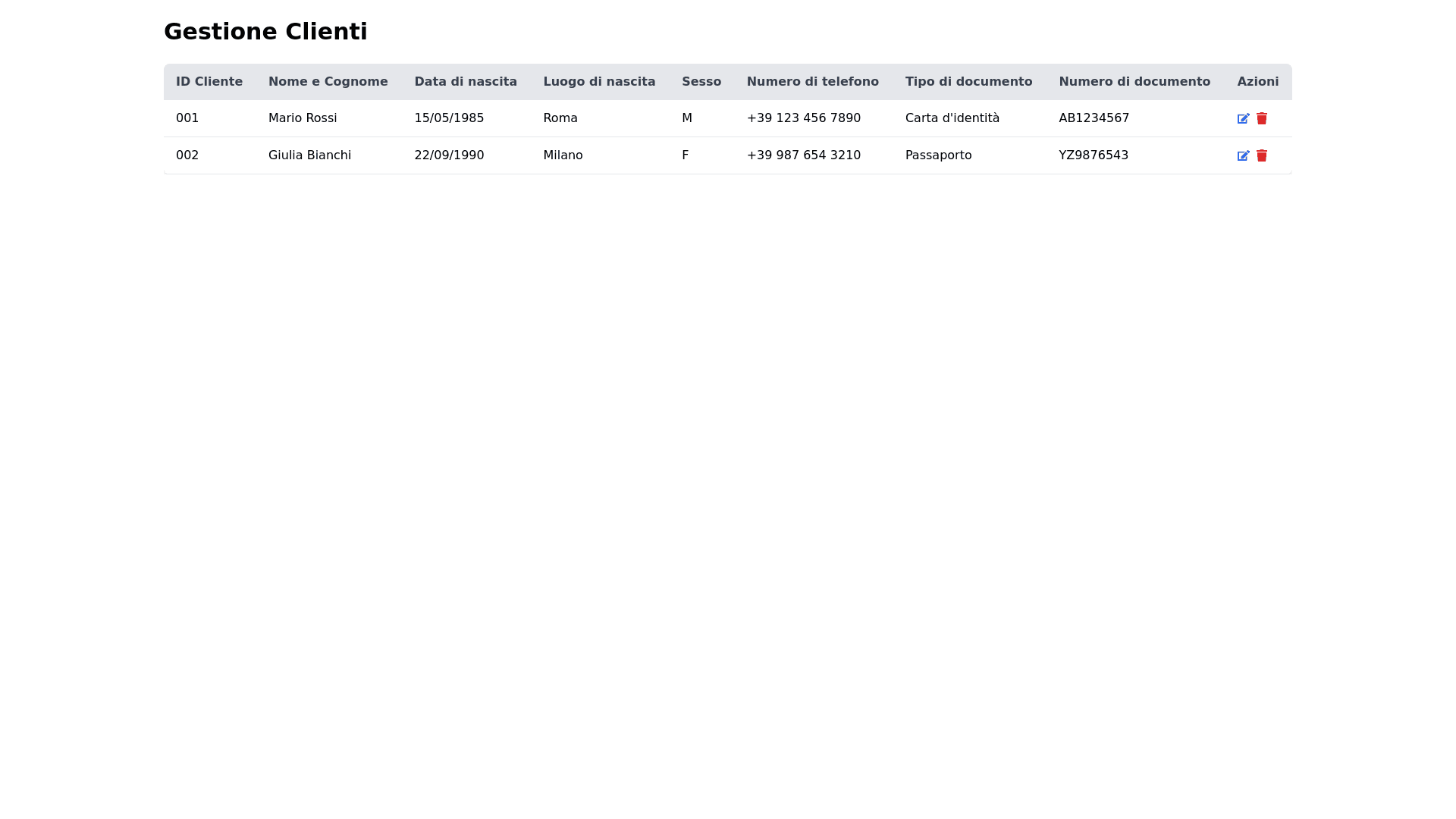
Task: Select the Data di nascita header
Action: click(466, 82)
